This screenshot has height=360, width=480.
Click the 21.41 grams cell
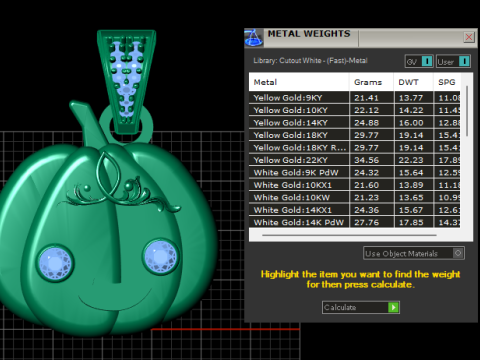(371, 98)
